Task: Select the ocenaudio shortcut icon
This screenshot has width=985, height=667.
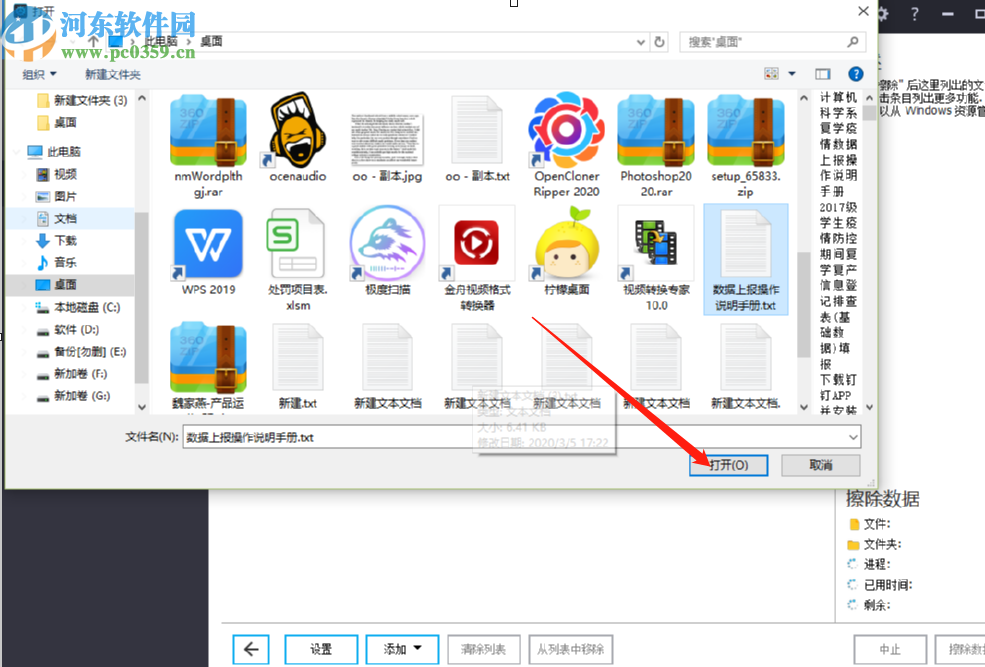Action: point(298,138)
